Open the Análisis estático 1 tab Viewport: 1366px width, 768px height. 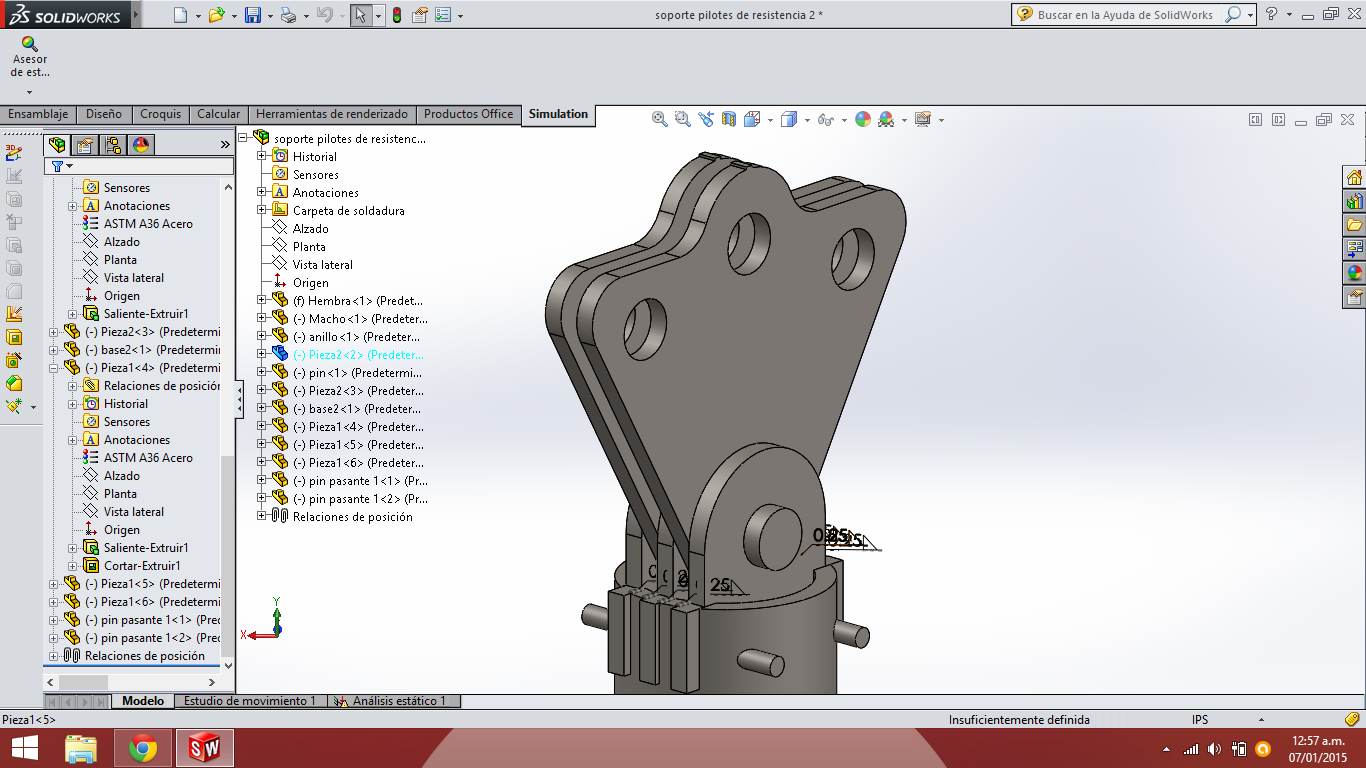click(x=397, y=701)
